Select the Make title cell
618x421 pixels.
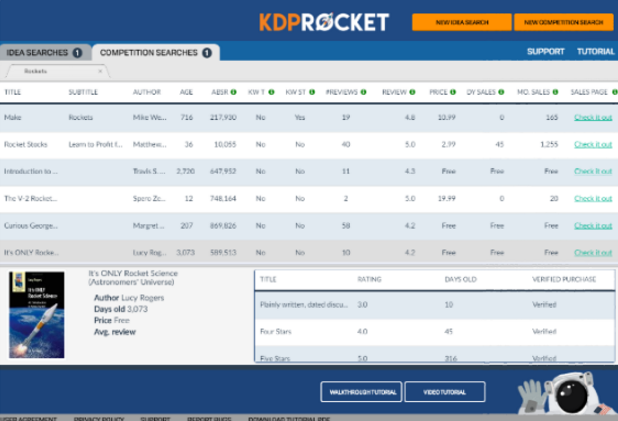(x=13, y=117)
